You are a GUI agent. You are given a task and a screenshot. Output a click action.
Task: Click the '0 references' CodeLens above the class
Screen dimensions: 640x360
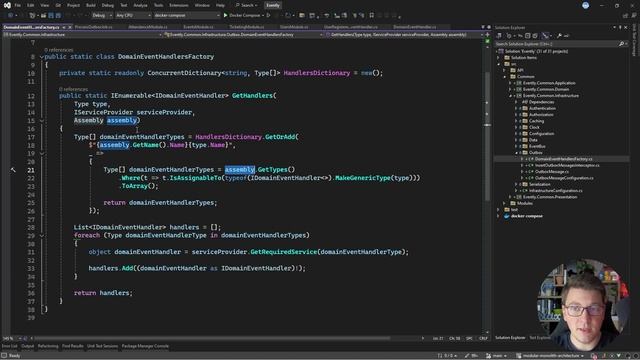click(58, 50)
